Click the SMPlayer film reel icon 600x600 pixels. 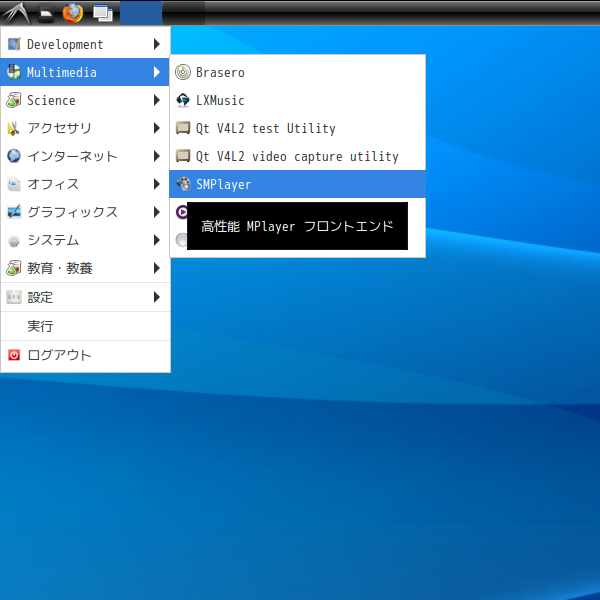click(x=183, y=184)
